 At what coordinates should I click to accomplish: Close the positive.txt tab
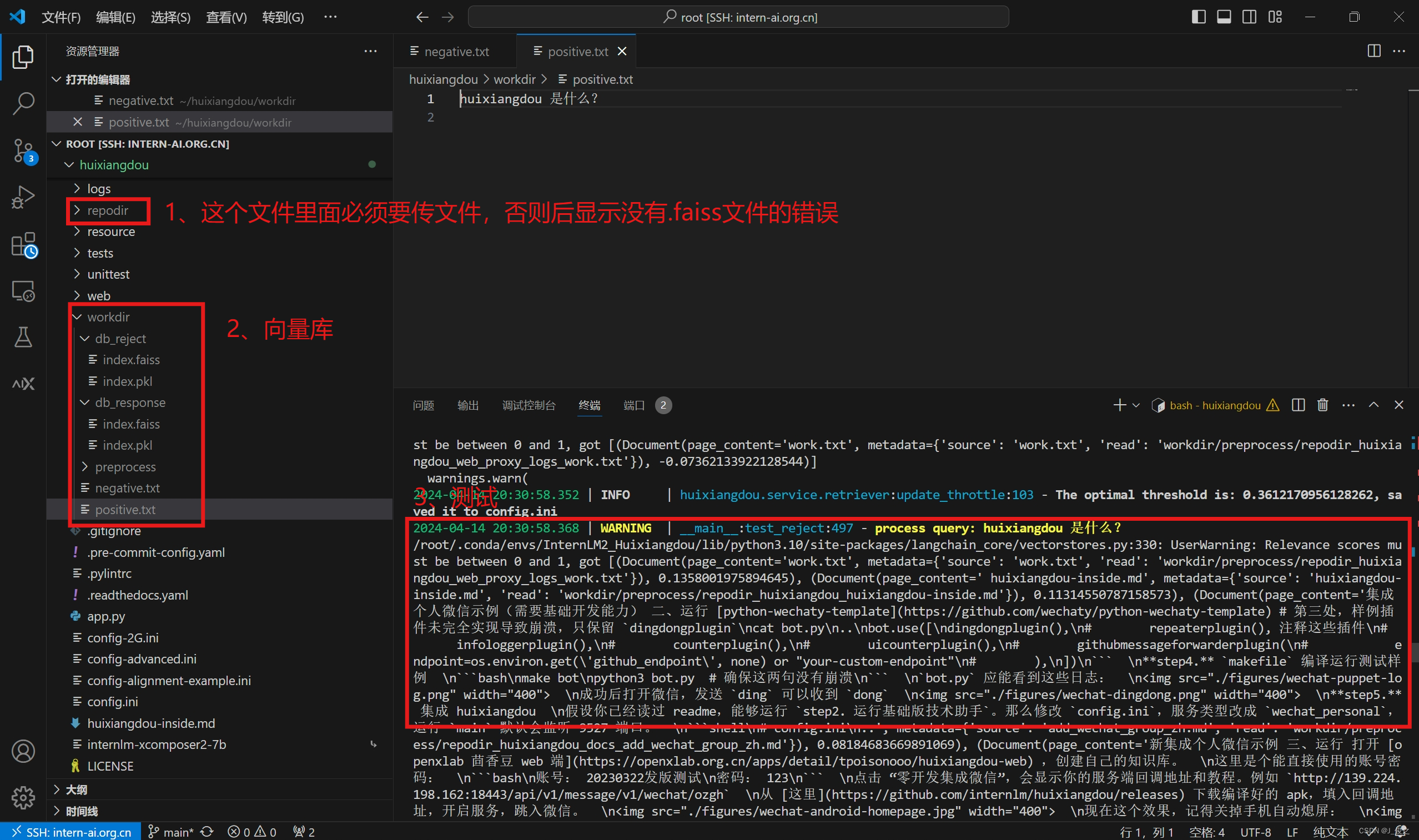point(622,52)
